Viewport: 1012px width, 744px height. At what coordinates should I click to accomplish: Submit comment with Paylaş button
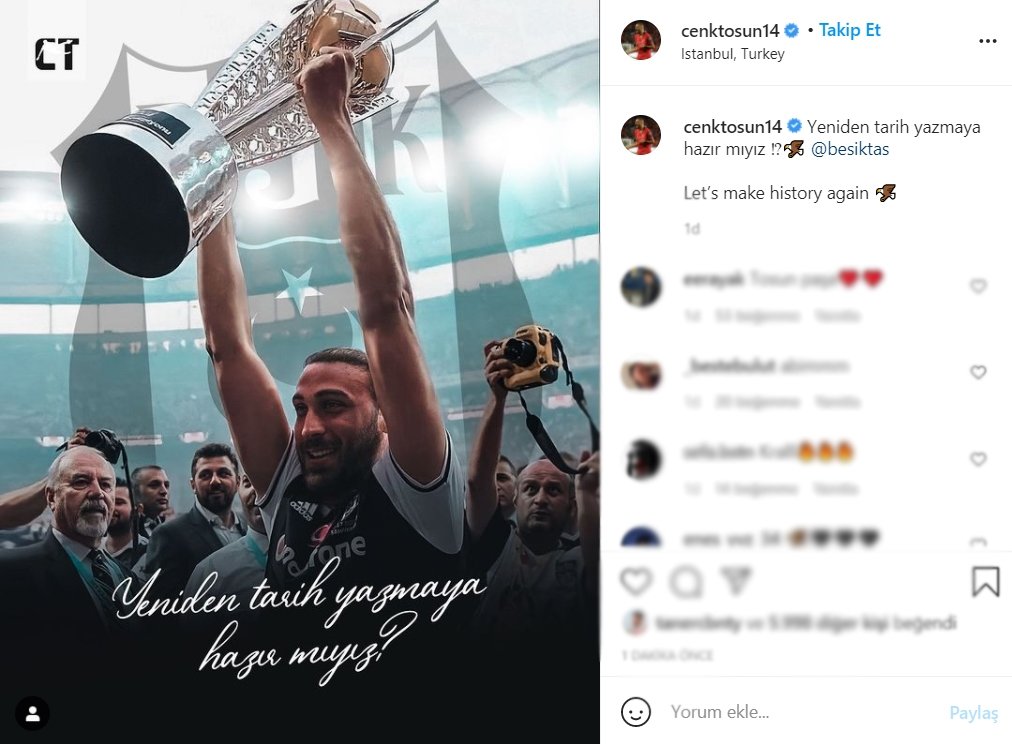tap(973, 712)
